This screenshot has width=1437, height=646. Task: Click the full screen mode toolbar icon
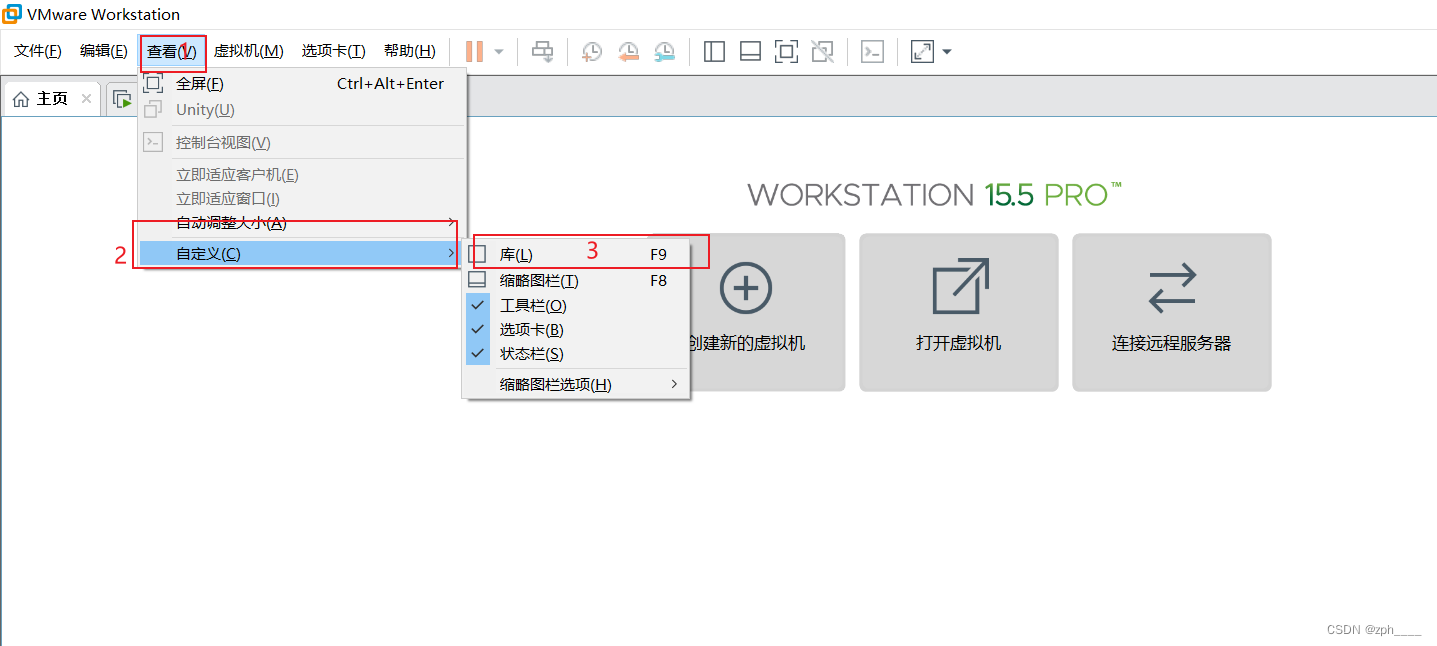(x=786, y=51)
